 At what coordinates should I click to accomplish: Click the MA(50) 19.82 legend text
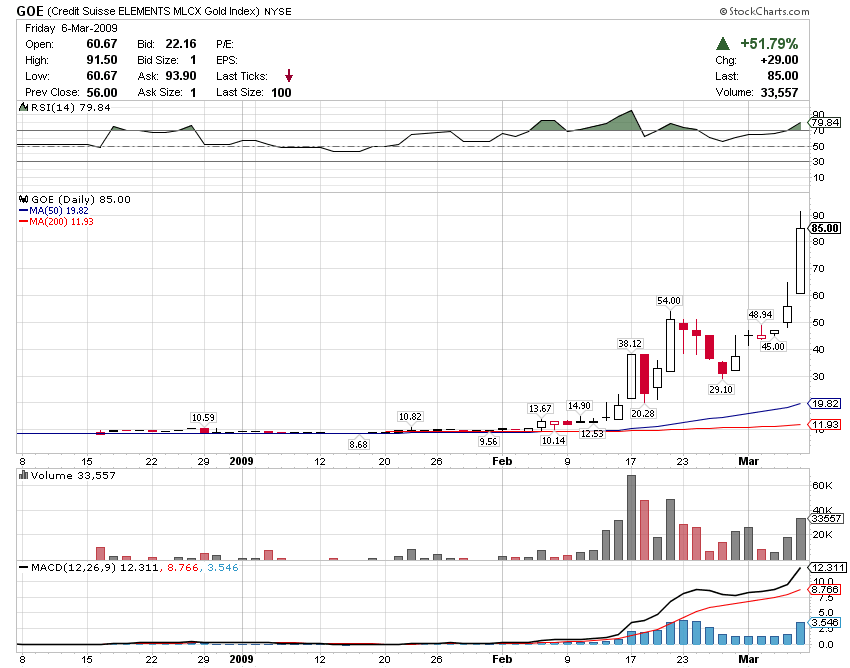(59, 210)
